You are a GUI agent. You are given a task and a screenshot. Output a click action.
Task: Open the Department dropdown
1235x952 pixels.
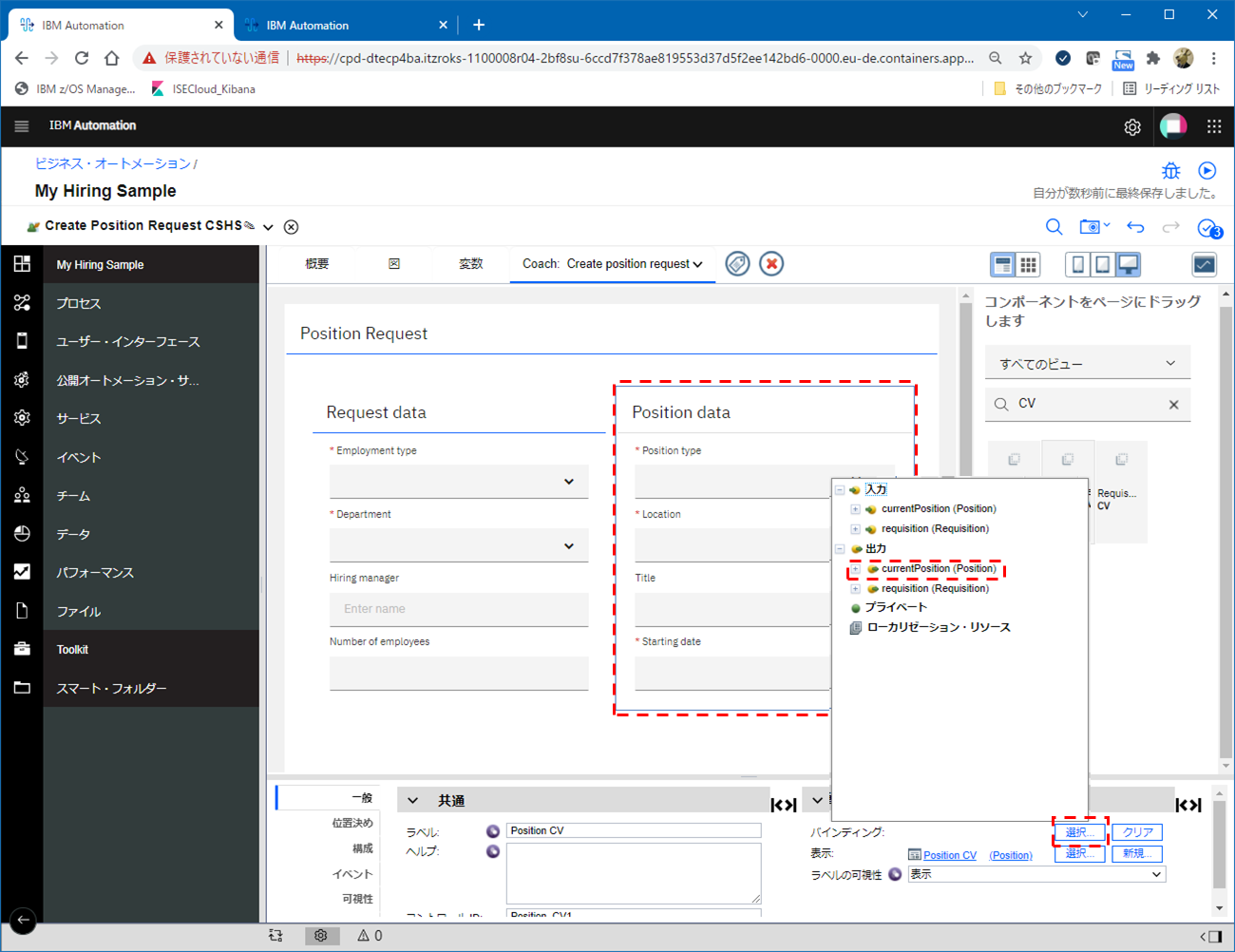pyautogui.click(x=459, y=545)
